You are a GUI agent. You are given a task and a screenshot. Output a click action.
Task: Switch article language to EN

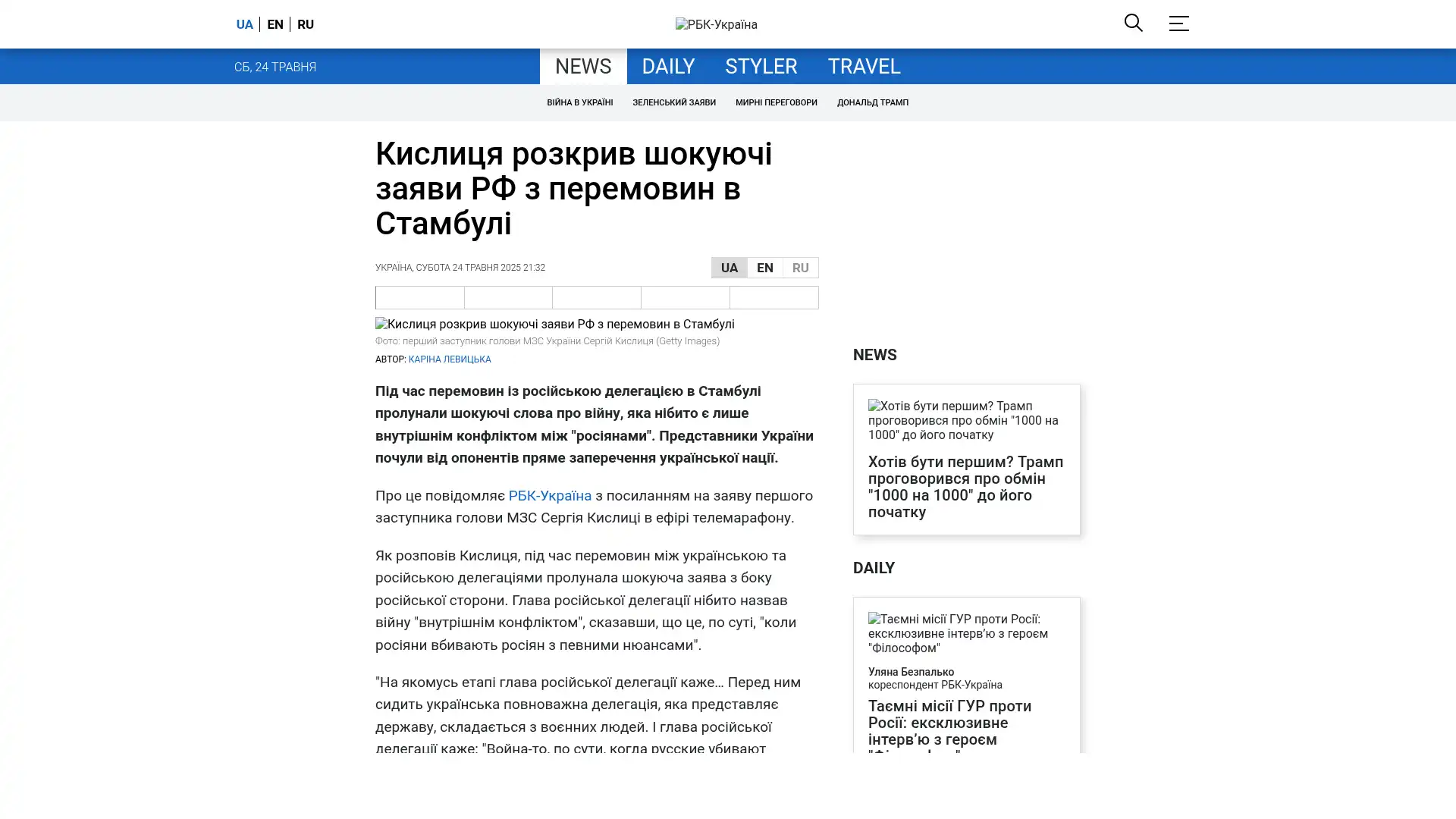(764, 268)
